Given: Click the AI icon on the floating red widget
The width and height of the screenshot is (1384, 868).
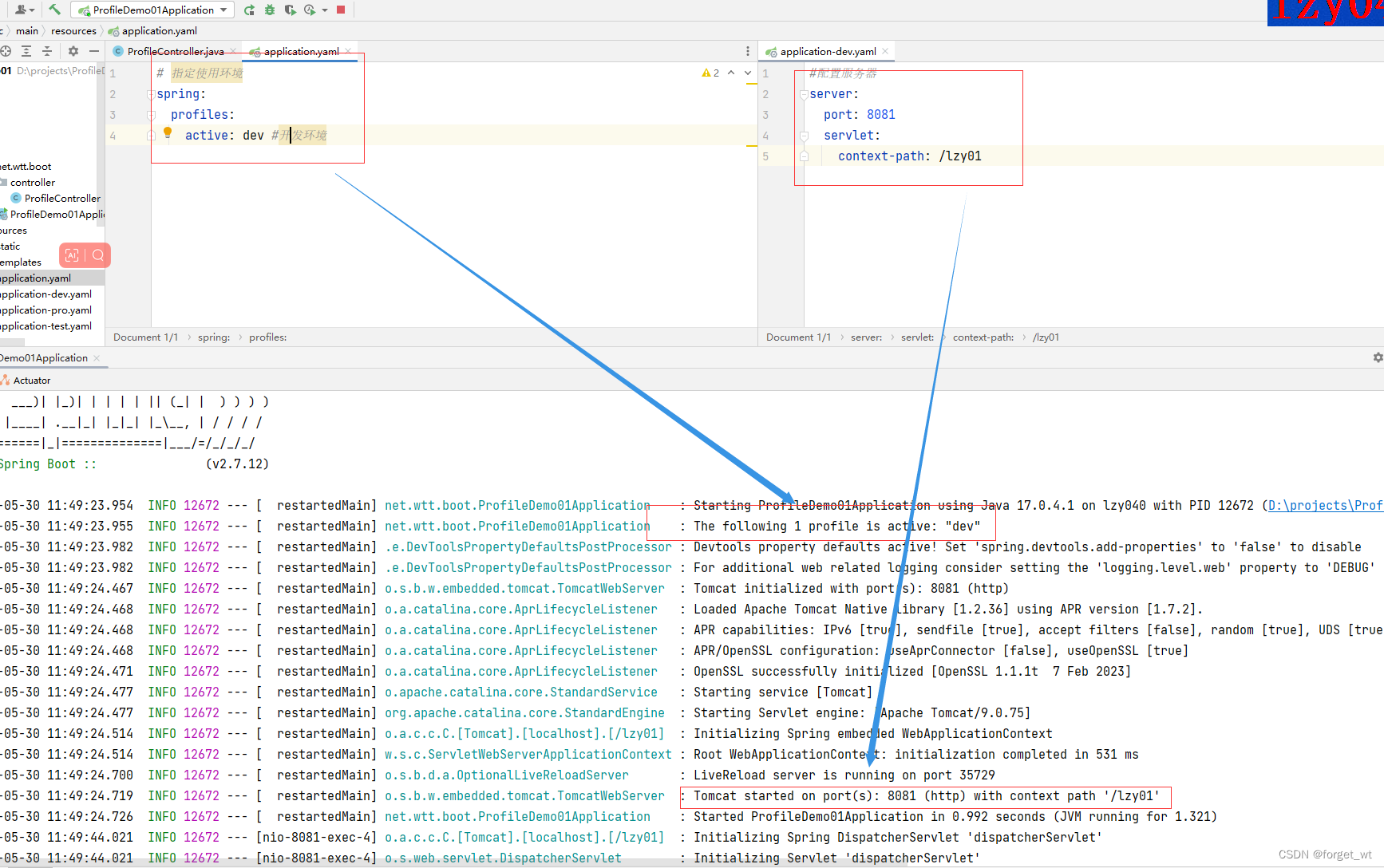Looking at the screenshot, I should 72,255.
